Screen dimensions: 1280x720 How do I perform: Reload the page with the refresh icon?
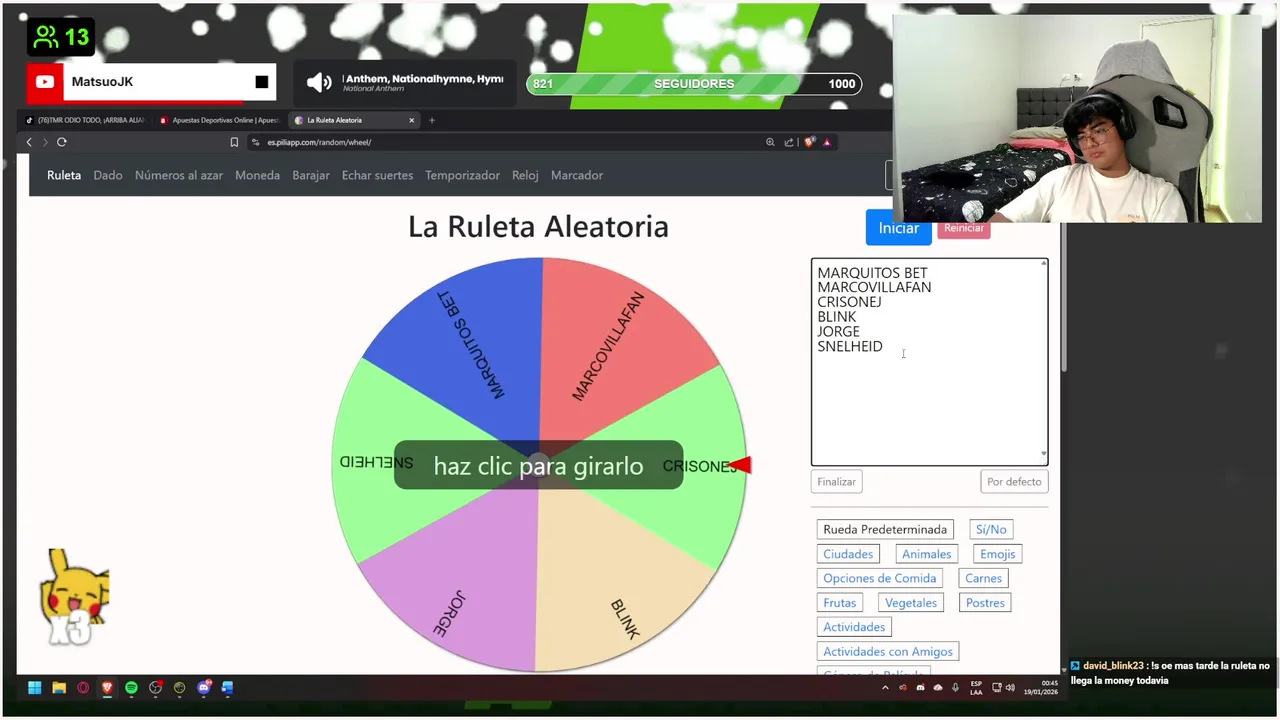point(62,142)
